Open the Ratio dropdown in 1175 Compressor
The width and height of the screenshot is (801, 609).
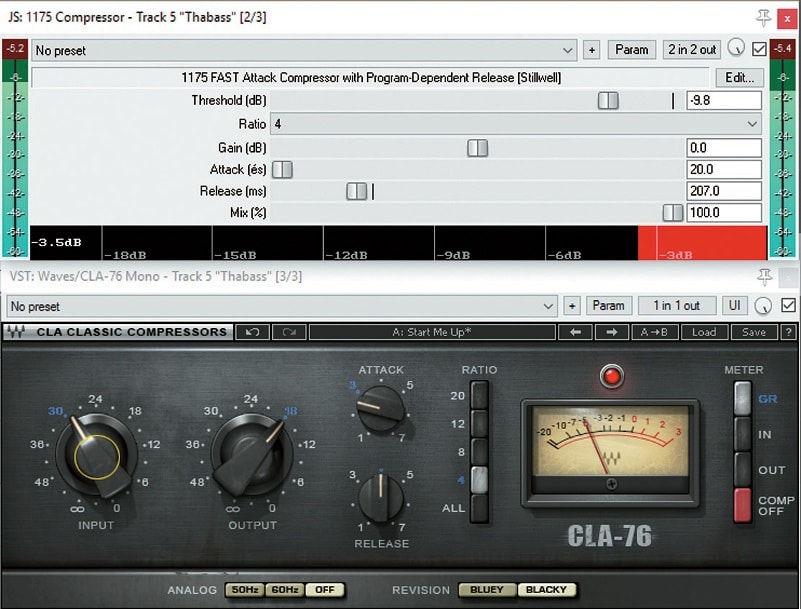click(515, 124)
